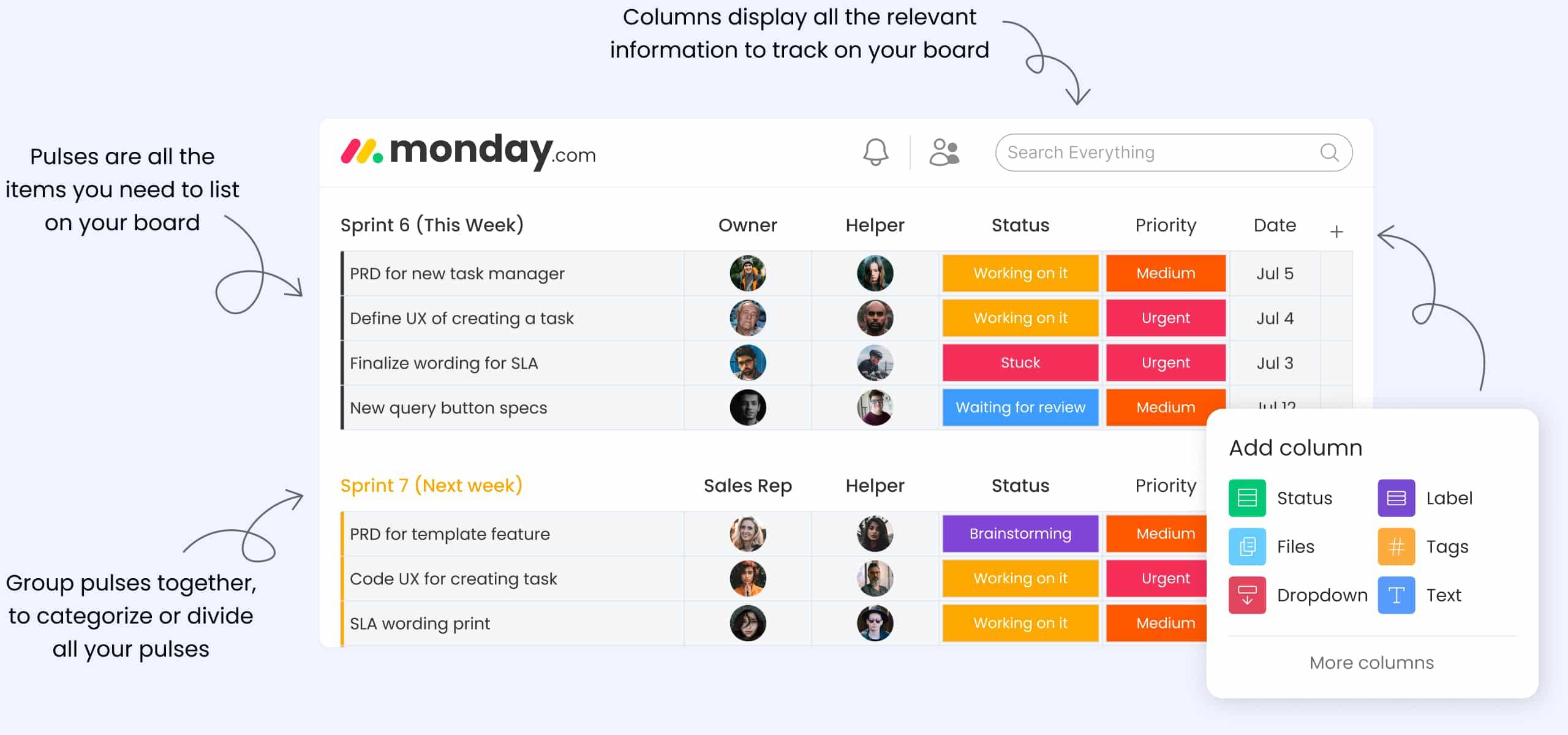
Task: Open the notifications bell icon
Action: [875, 152]
